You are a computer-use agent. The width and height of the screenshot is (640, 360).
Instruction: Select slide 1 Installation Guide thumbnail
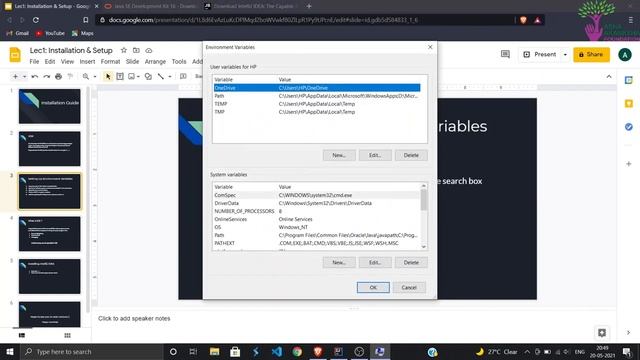click(x=49, y=106)
